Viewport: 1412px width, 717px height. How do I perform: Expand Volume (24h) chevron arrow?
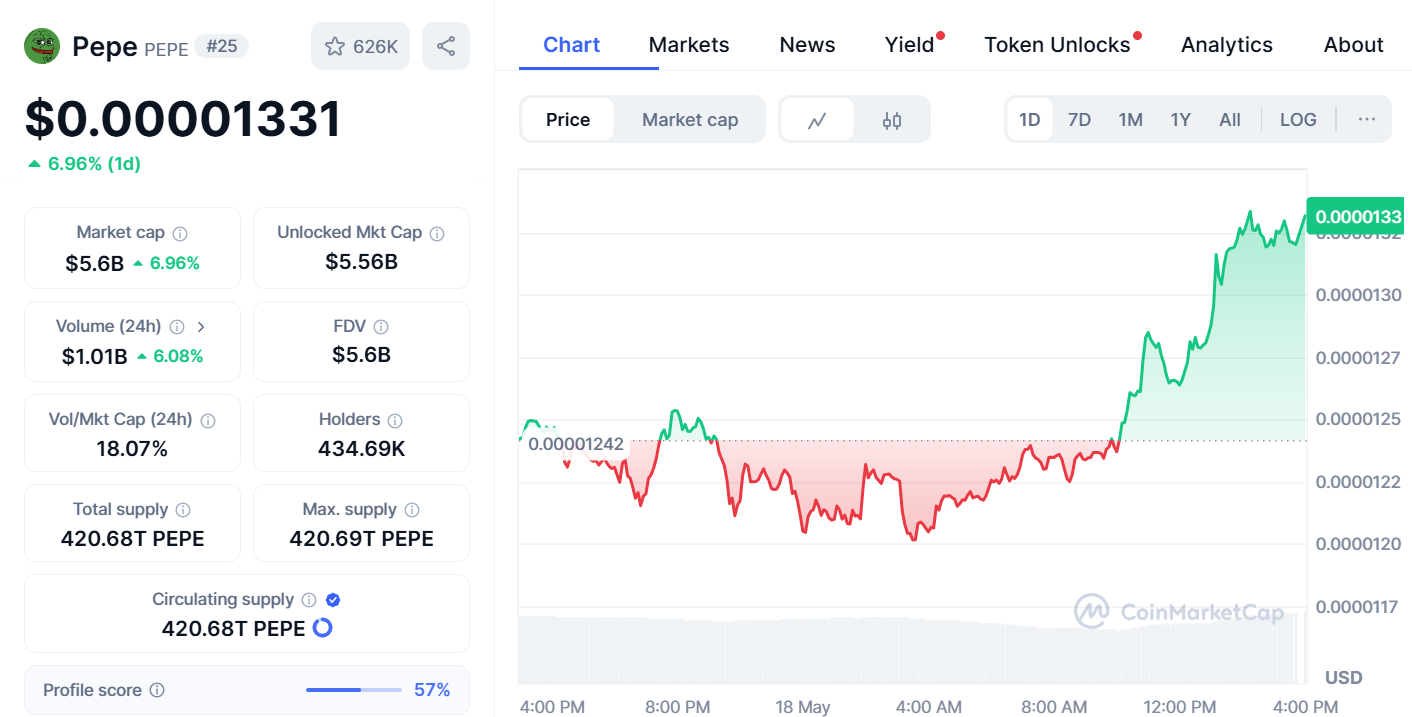tap(201, 326)
